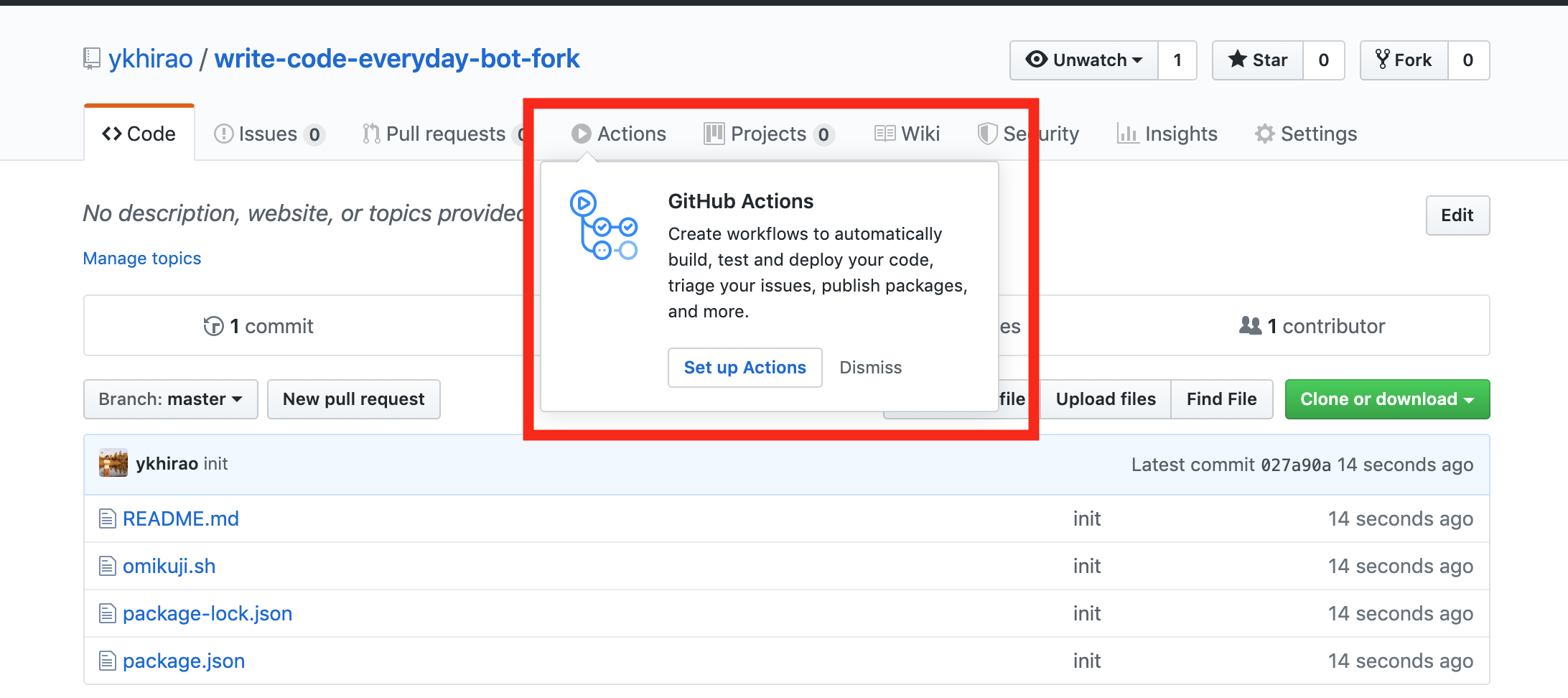This screenshot has width=1568, height=698.
Task: Open the Issues tab
Action: coord(269,134)
